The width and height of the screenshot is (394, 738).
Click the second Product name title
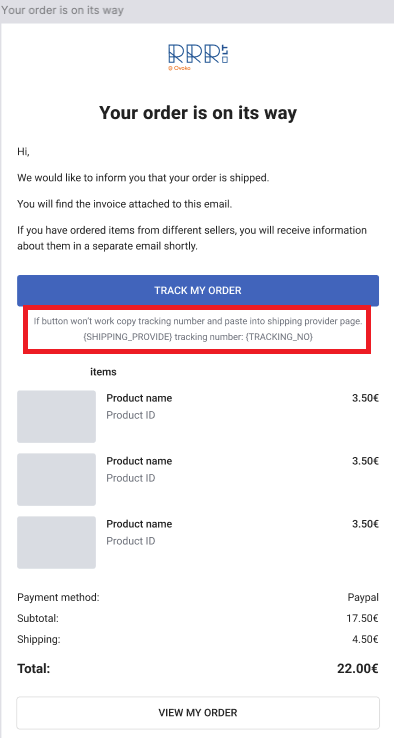139,461
